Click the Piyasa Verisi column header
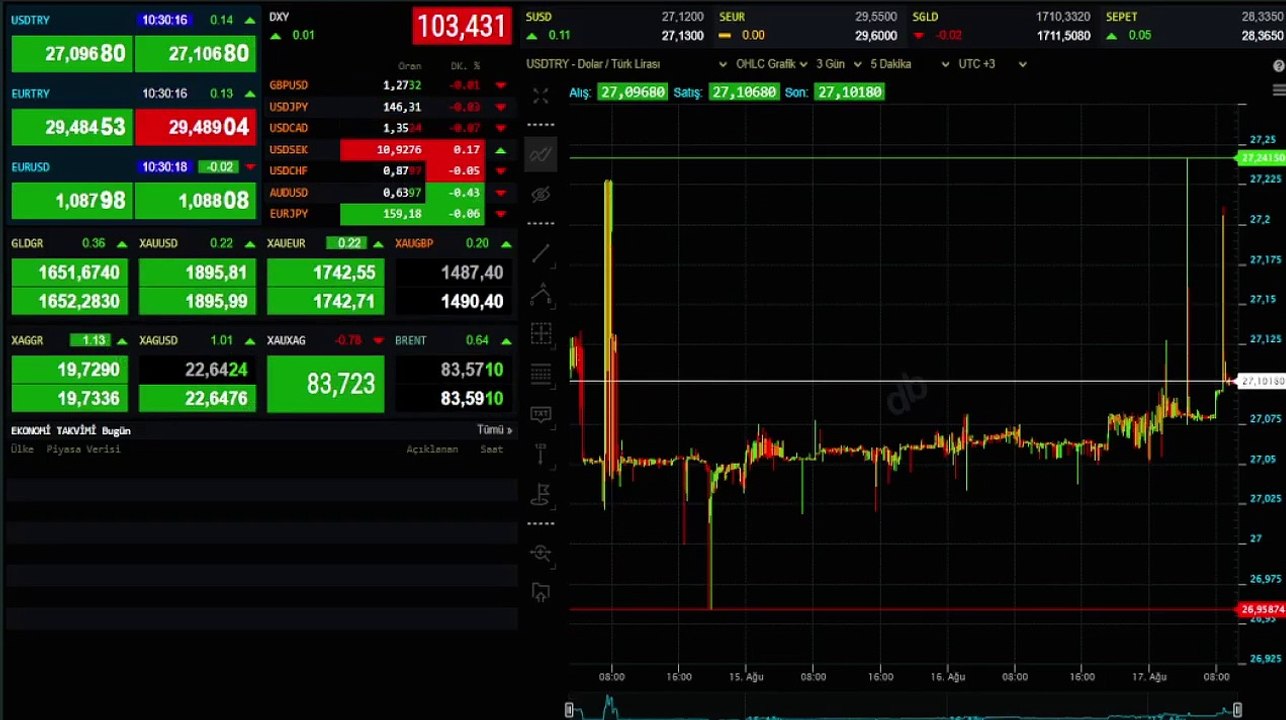Viewport: 1286px width, 720px height. coord(83,449)
